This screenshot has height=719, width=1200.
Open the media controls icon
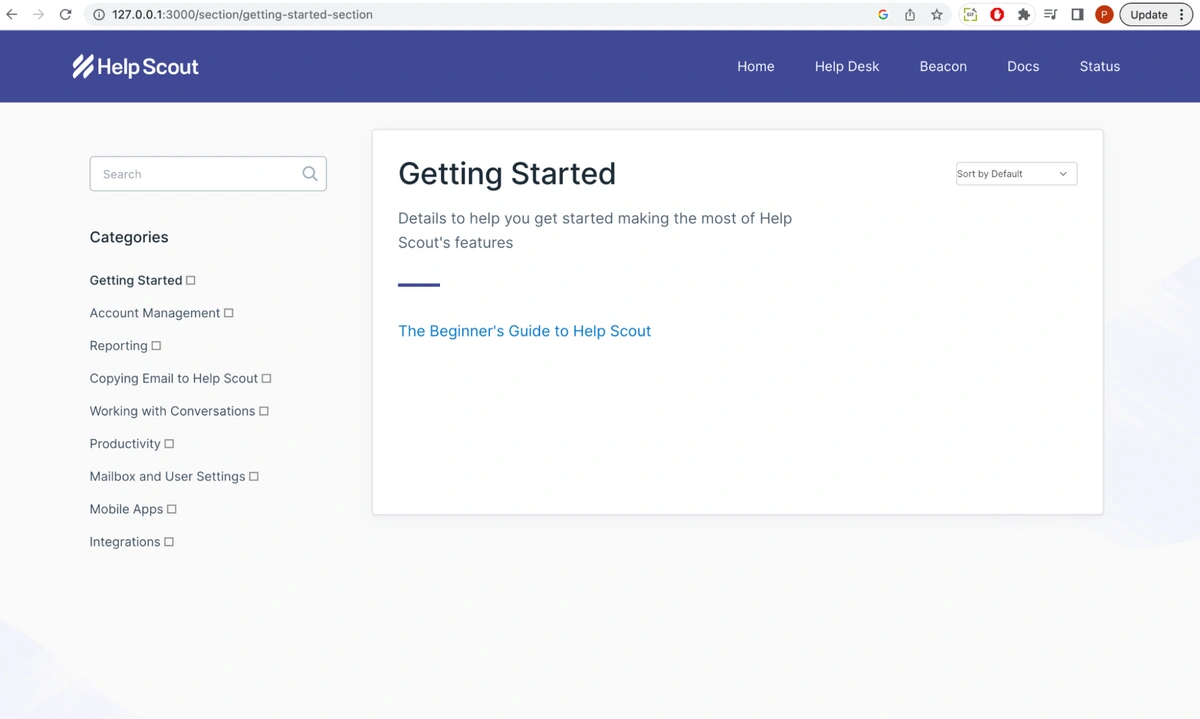1050,15
